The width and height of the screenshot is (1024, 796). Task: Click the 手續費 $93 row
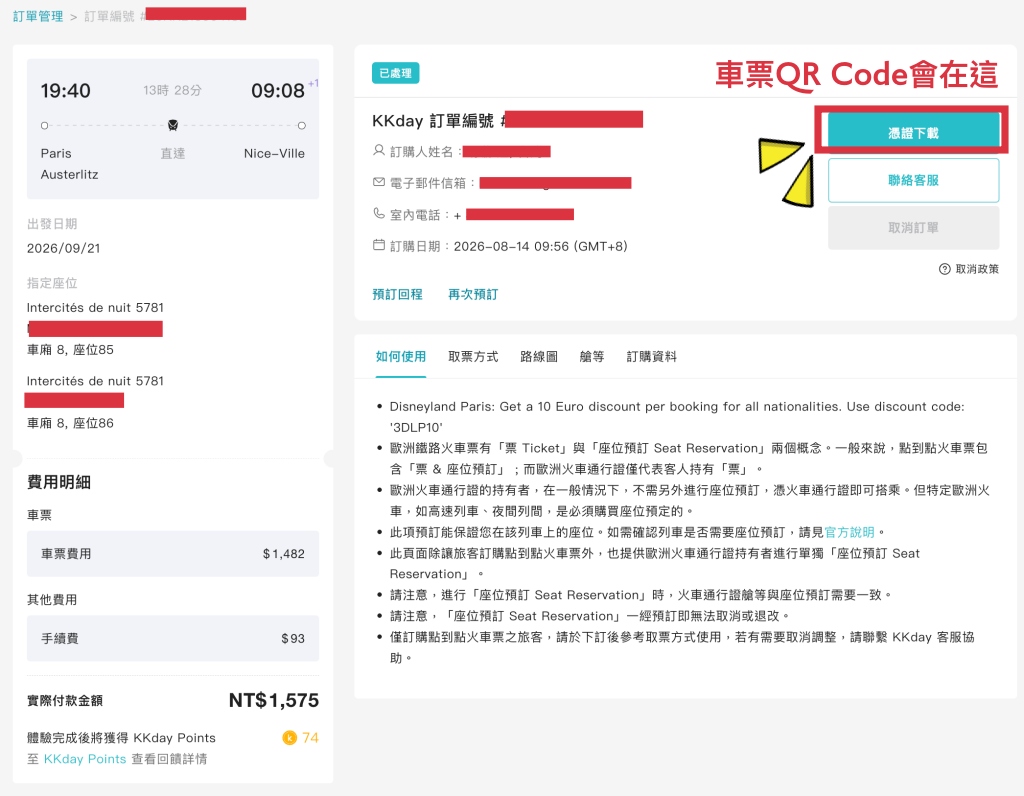pyautogui.click(x=172, y=638)
